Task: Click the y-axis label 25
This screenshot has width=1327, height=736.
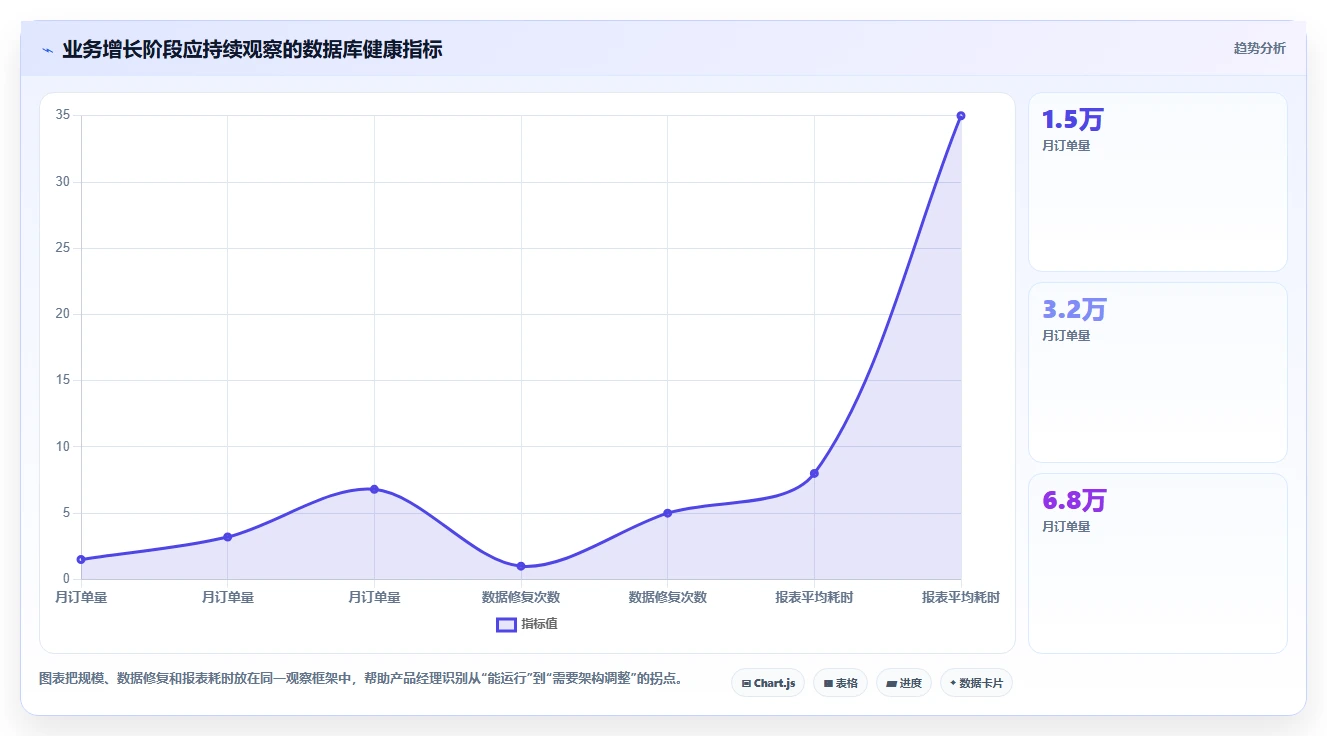Action: pyautogui.click(x=63, y=247)
